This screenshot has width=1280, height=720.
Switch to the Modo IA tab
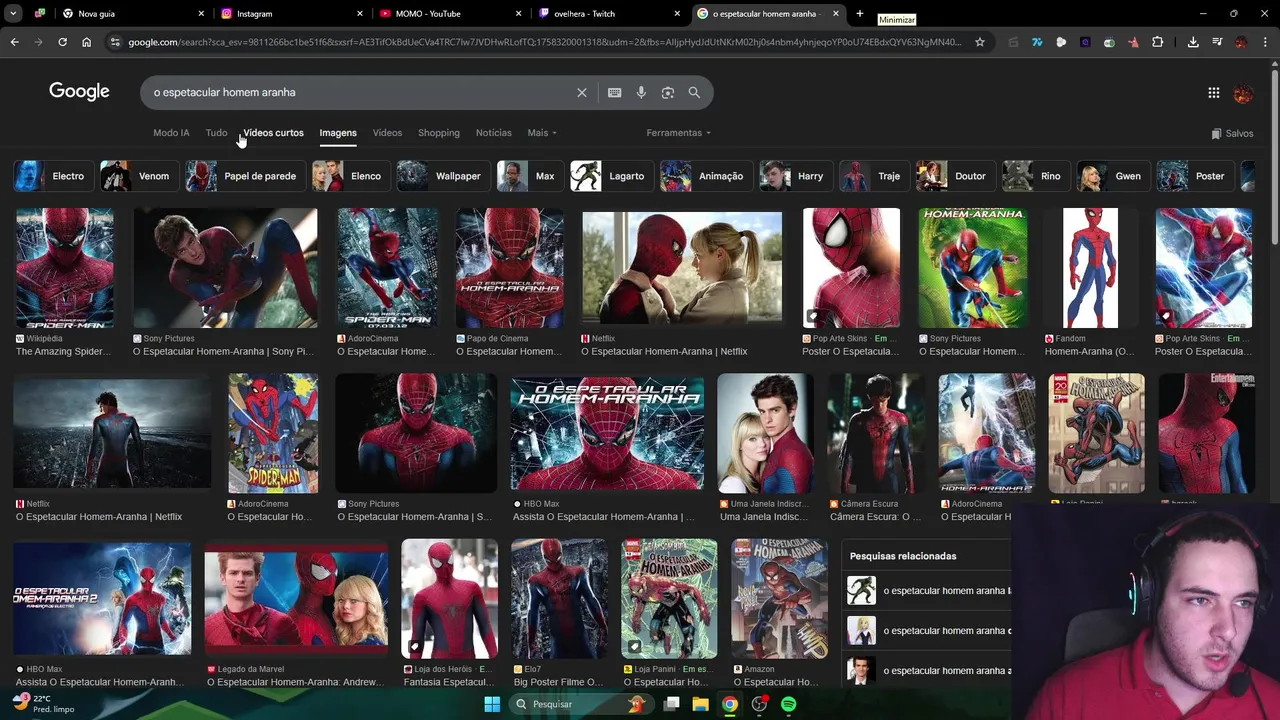point(171,133)
